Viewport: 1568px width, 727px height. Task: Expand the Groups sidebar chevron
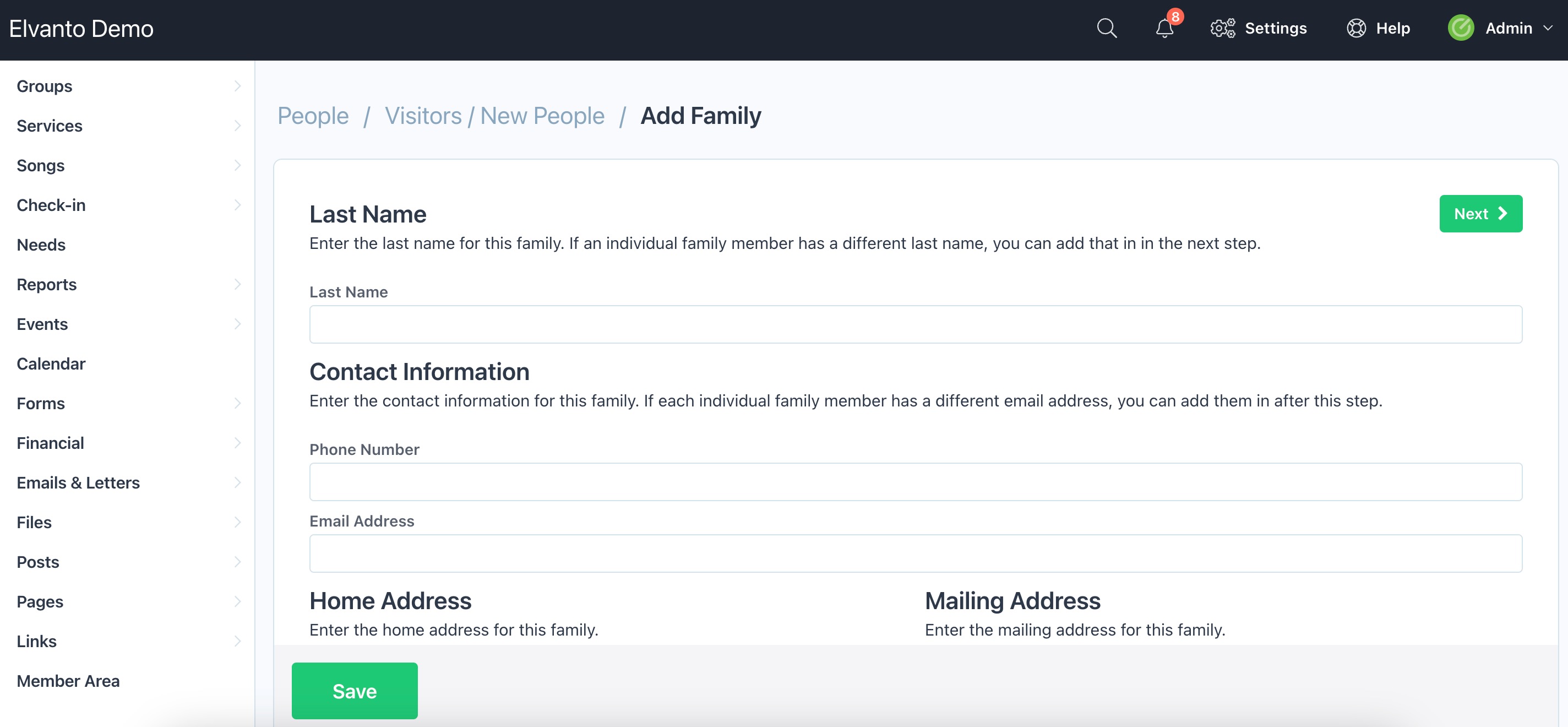[x=237, y=86]
